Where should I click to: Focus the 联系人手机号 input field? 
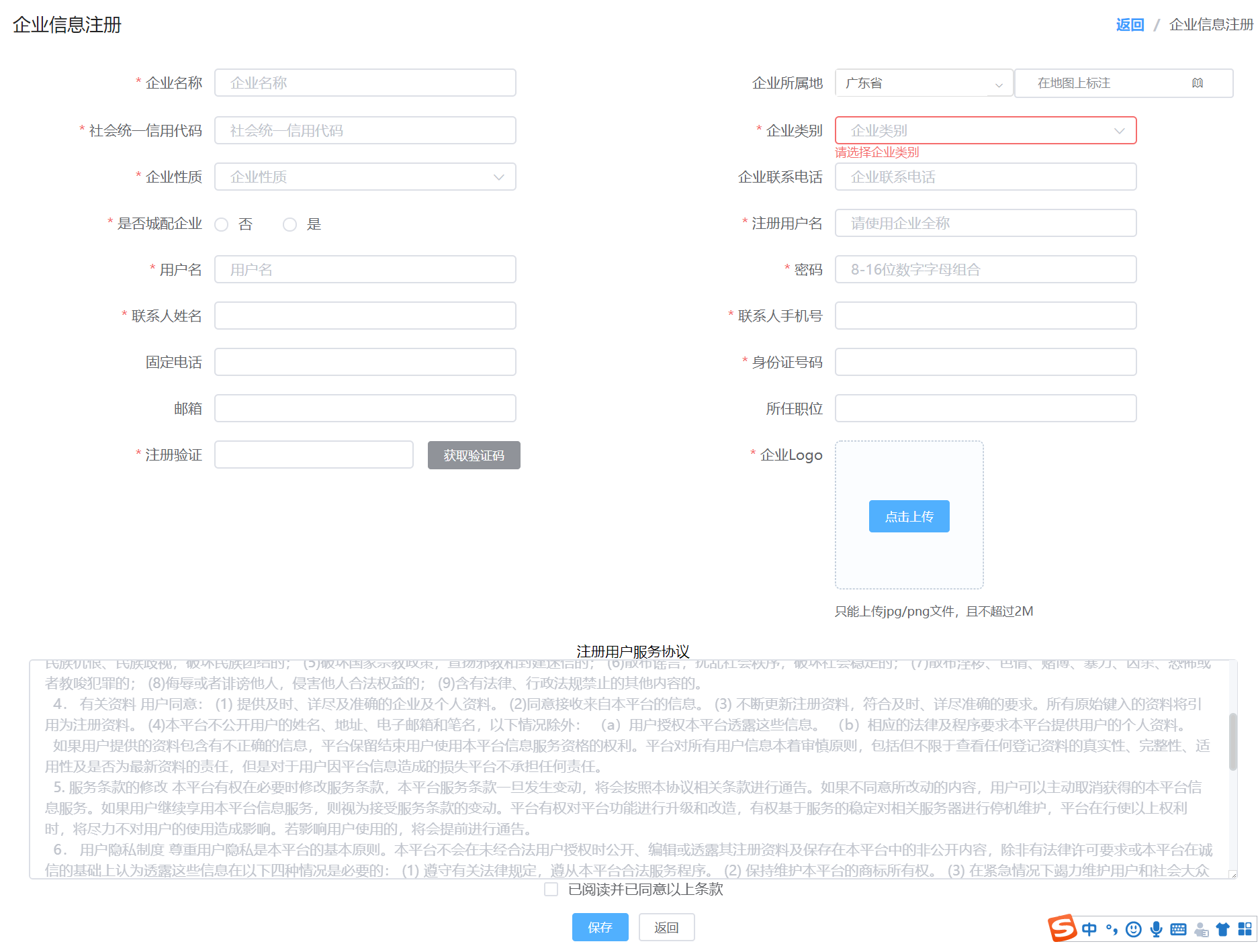[x=986, y=316]
